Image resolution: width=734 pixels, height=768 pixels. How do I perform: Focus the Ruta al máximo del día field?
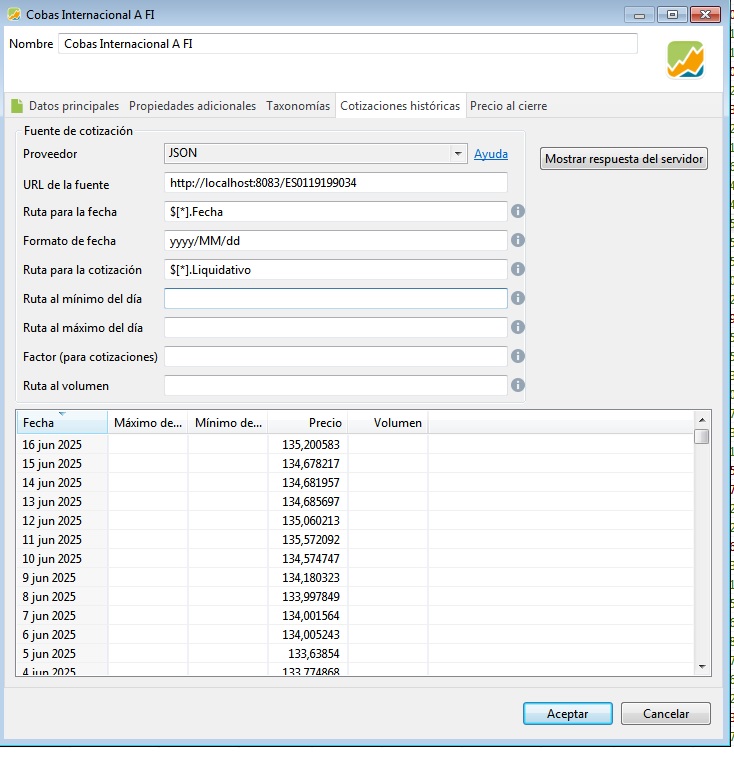tap(335, 327)
